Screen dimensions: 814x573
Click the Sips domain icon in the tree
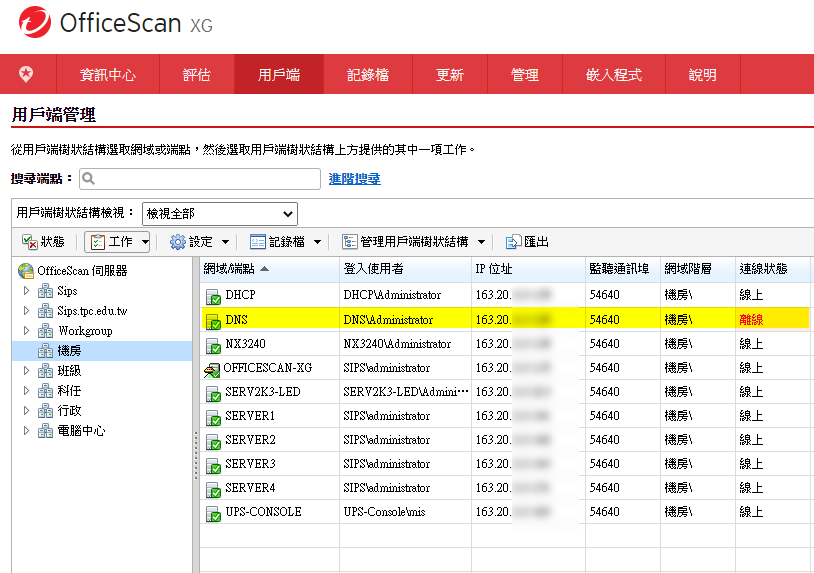pyautogui.click(x=46, y=291)
